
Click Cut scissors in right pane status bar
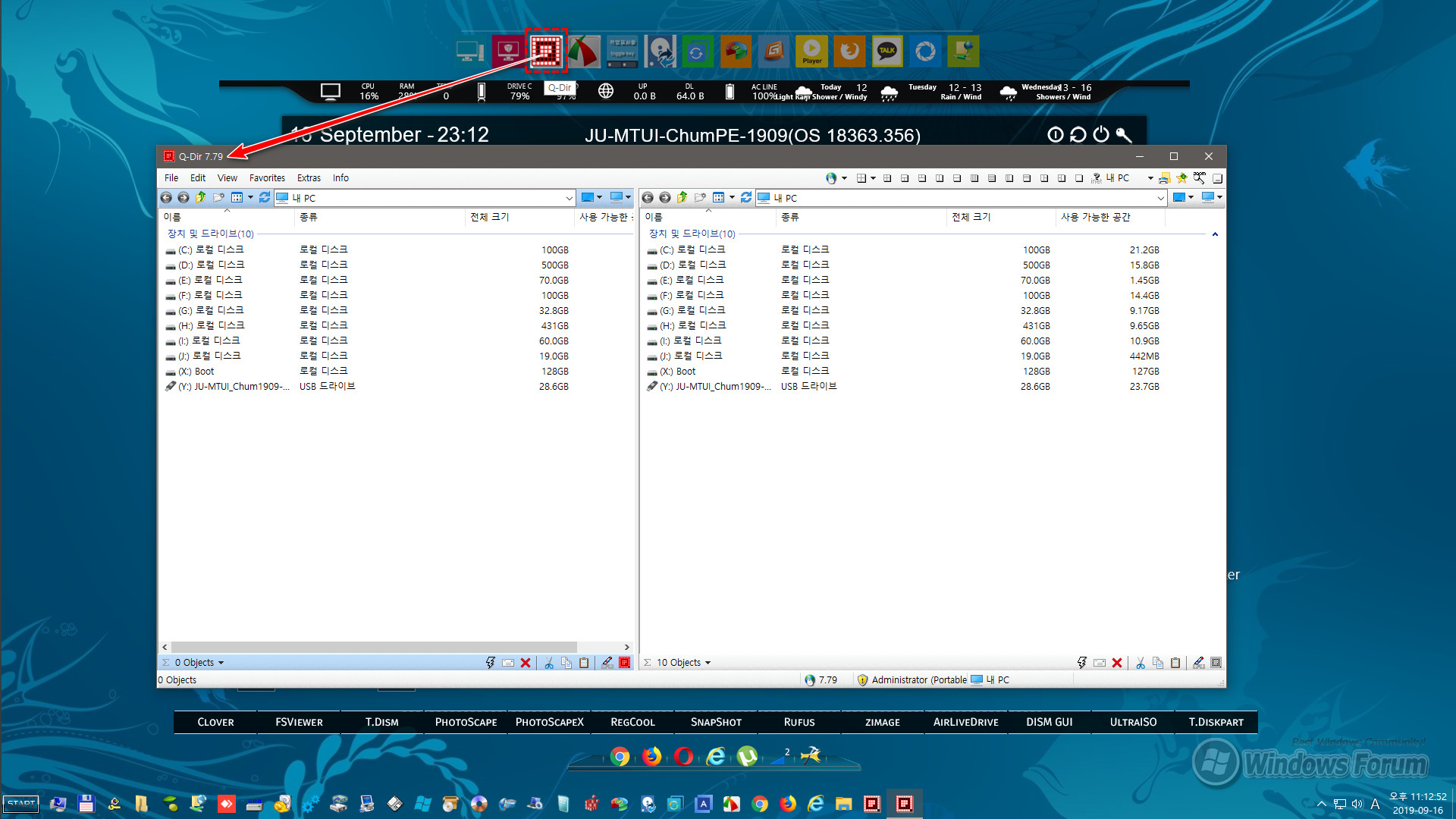[x=1141, y=663]
